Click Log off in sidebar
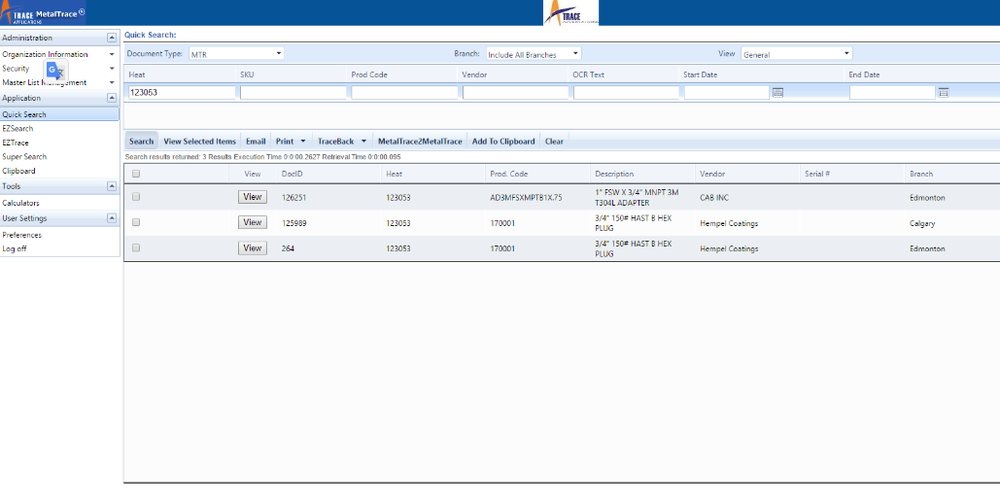 (x=14, y=249)
